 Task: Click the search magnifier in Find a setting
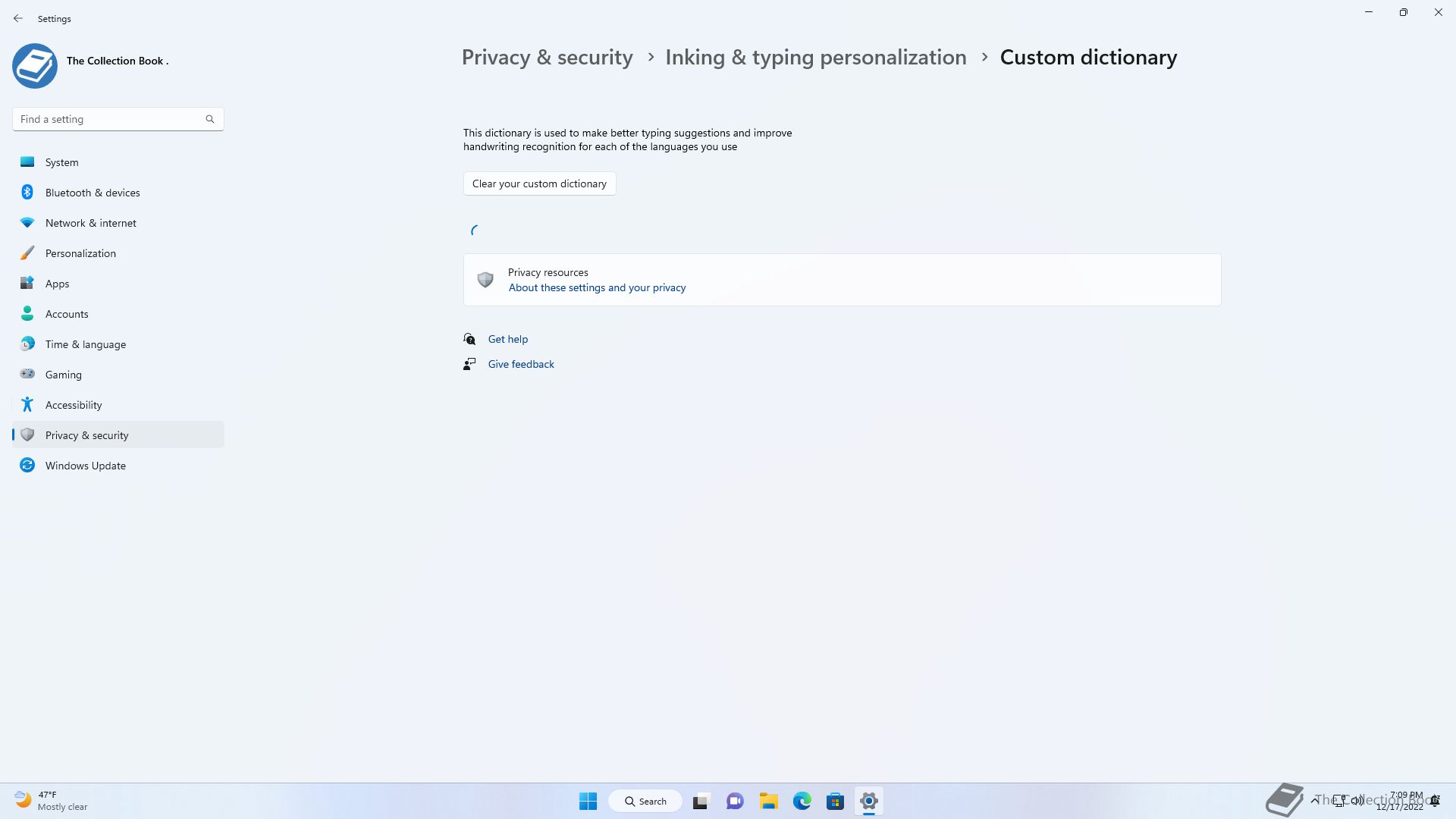[210, 119]
